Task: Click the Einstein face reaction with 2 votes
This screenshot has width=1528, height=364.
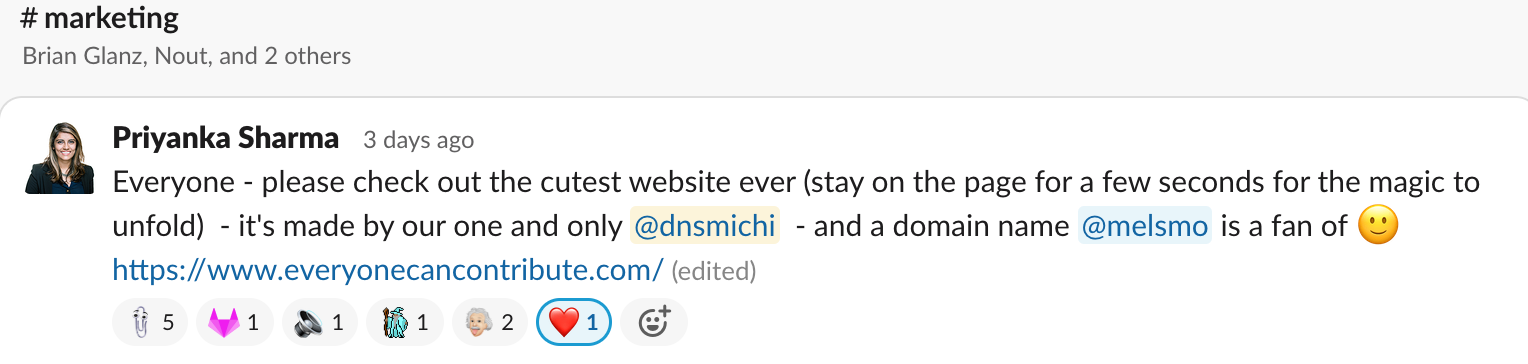Action: (489, 322)
